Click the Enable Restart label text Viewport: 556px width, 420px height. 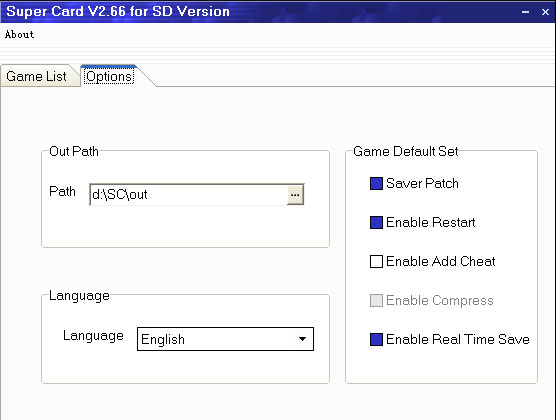(430, 223)
